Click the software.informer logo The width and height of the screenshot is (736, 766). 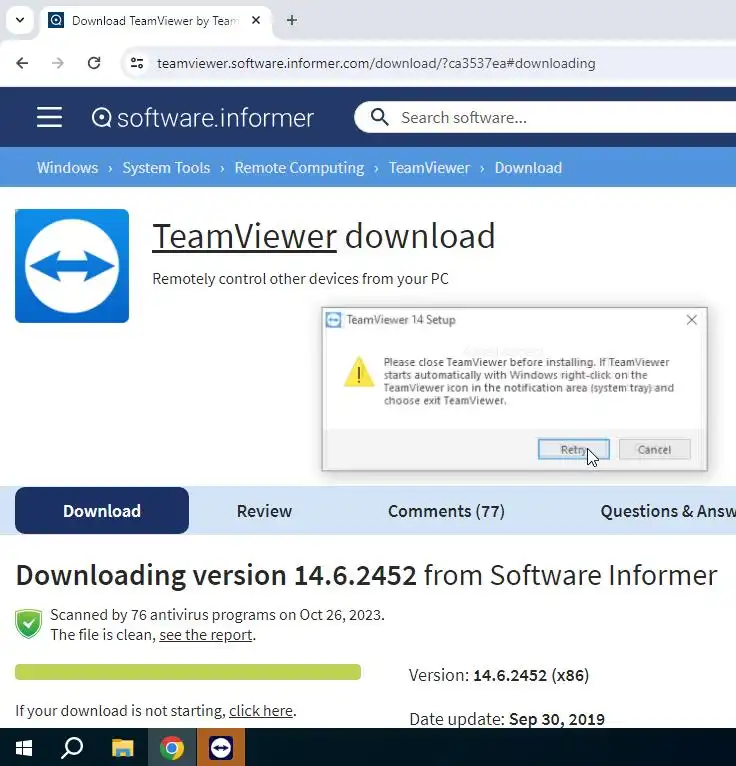coord(203,118)
